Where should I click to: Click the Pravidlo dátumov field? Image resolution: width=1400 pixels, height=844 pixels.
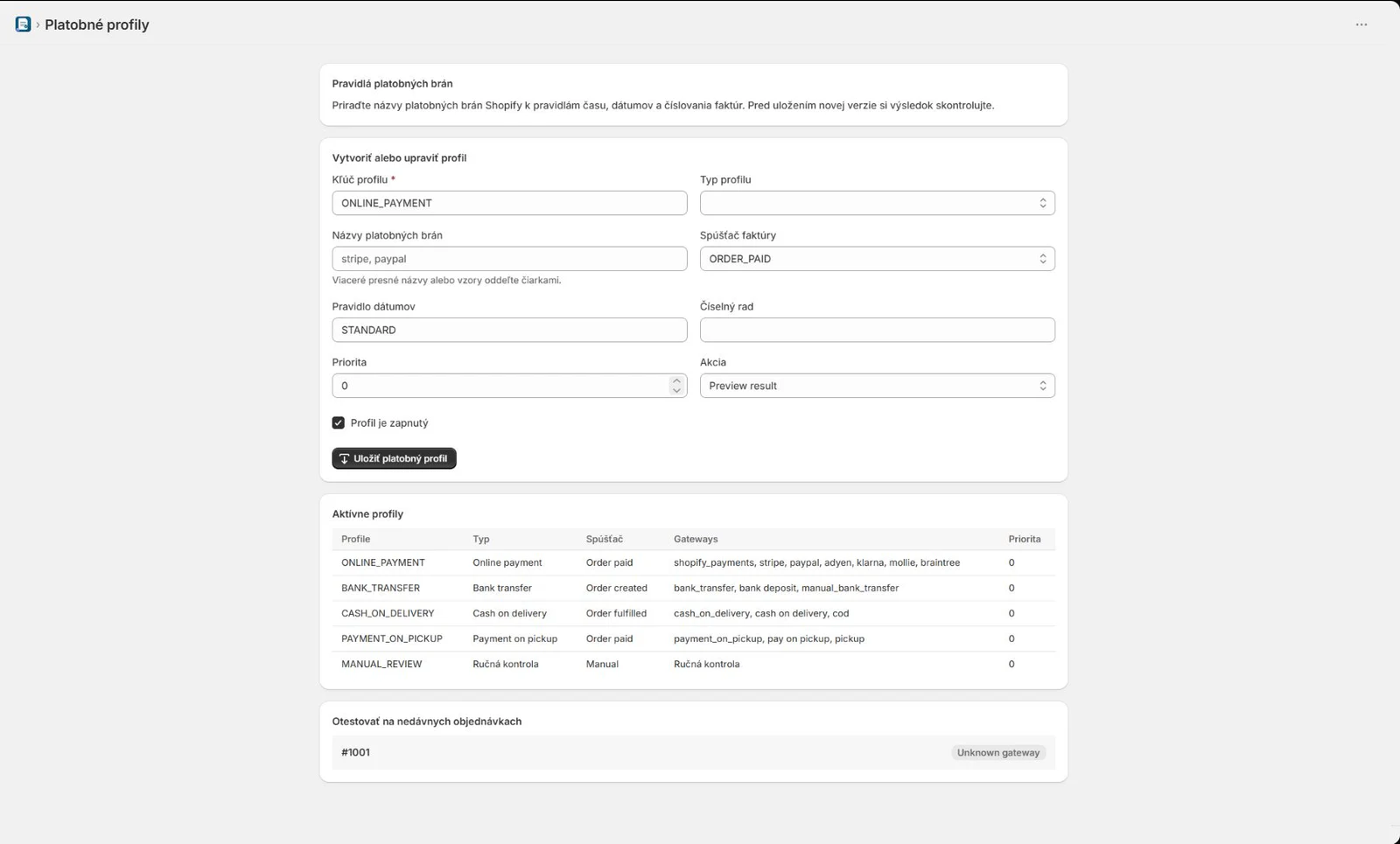(509, 330)
